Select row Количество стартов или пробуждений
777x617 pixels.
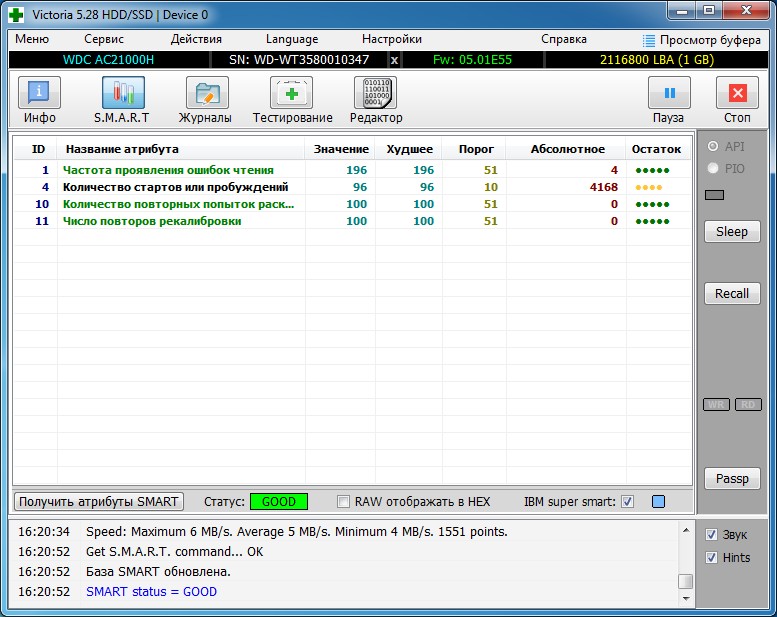coord(352,187)
